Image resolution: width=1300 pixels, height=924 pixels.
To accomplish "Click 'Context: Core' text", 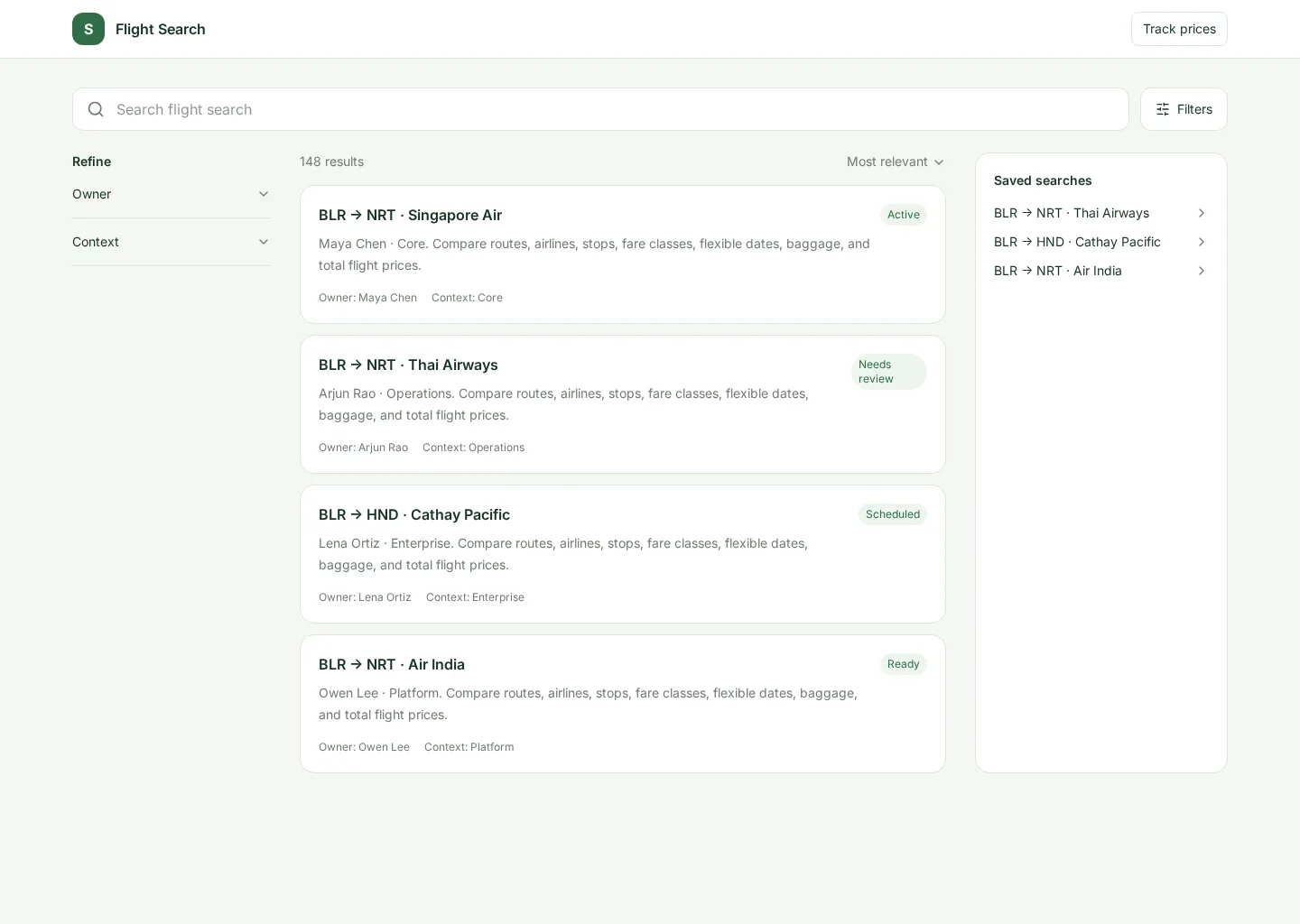I will click(467, 298).
